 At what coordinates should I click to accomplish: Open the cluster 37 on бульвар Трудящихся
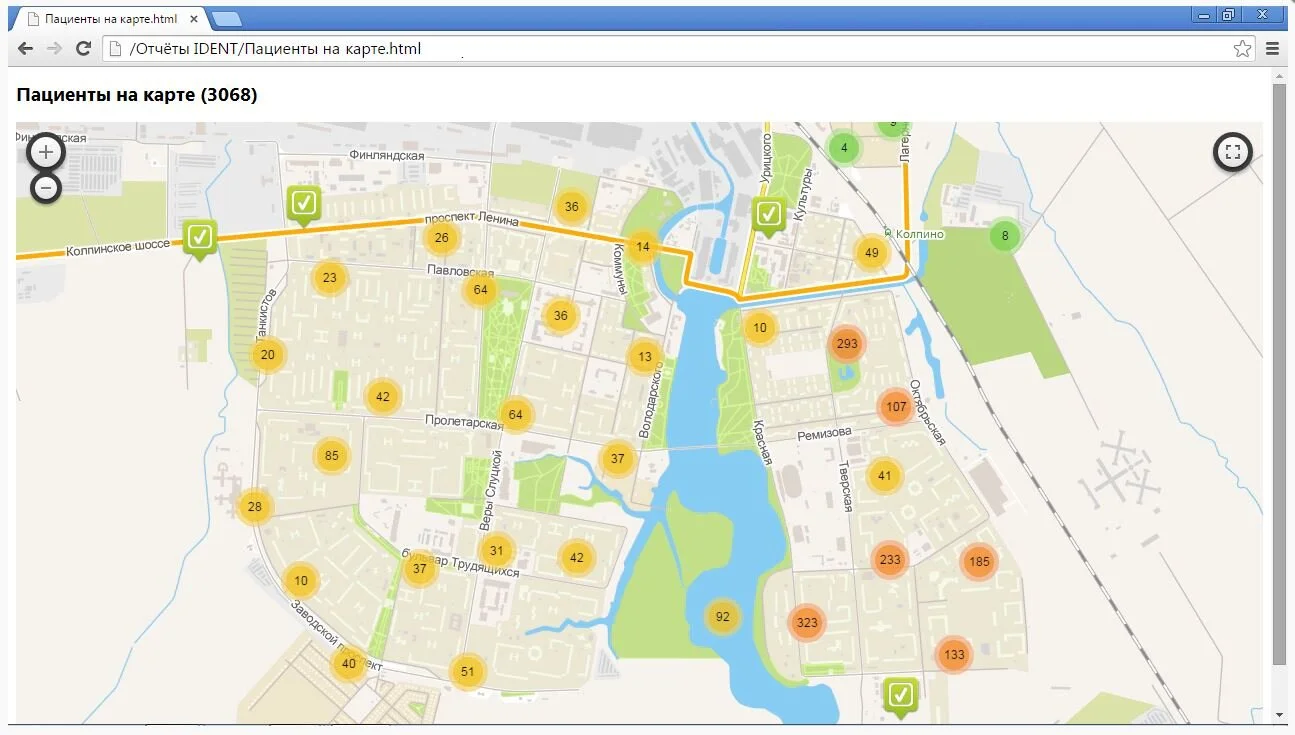pos(420,569)
